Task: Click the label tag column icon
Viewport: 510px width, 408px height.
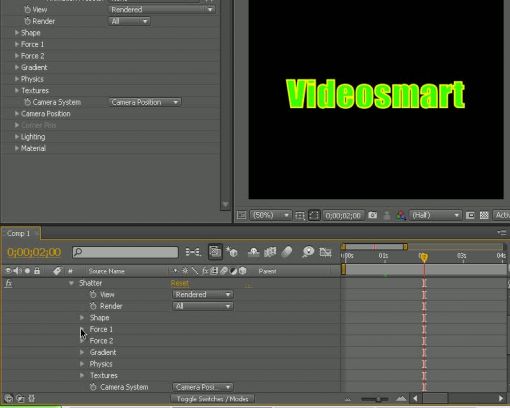Action: (57, 271)
